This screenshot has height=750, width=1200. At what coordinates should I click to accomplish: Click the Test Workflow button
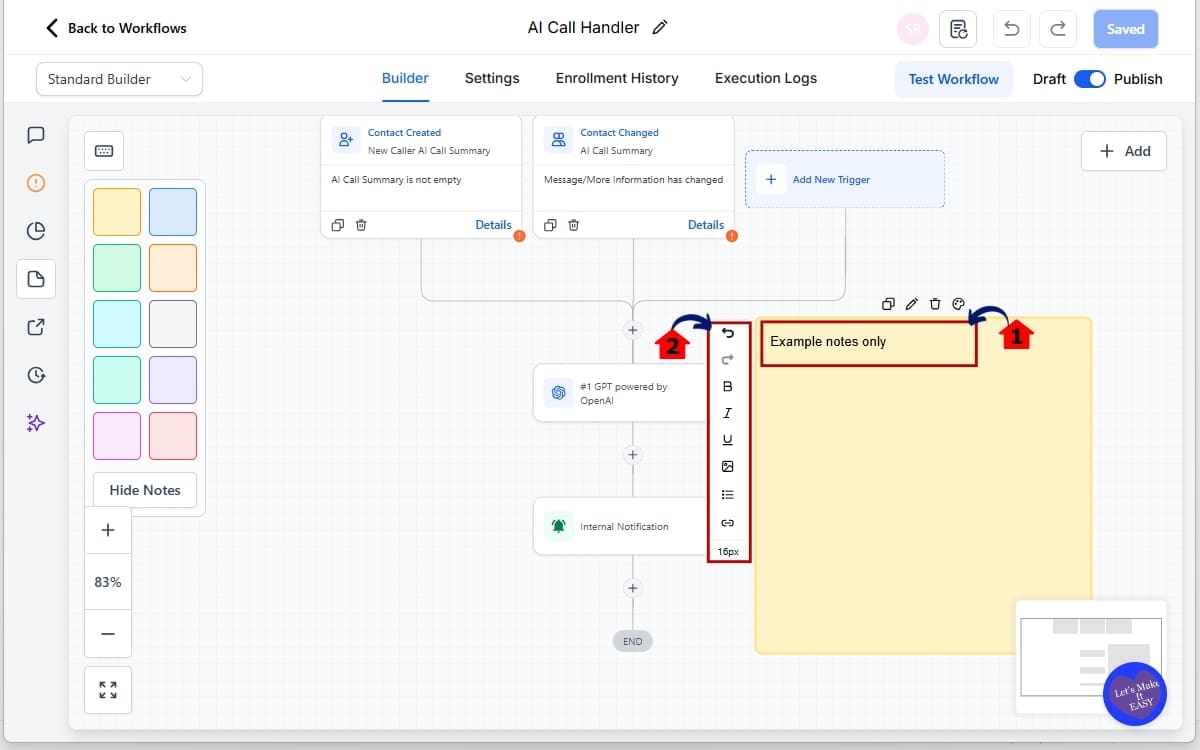point(953,78)
